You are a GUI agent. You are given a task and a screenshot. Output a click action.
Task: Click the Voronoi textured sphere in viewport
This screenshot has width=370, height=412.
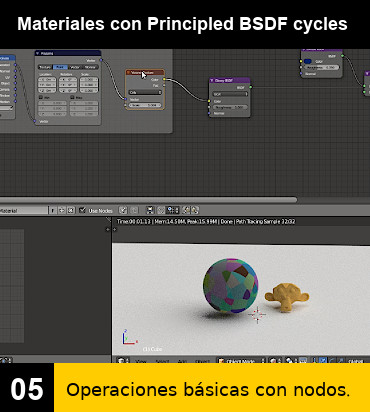click(230, 285)
